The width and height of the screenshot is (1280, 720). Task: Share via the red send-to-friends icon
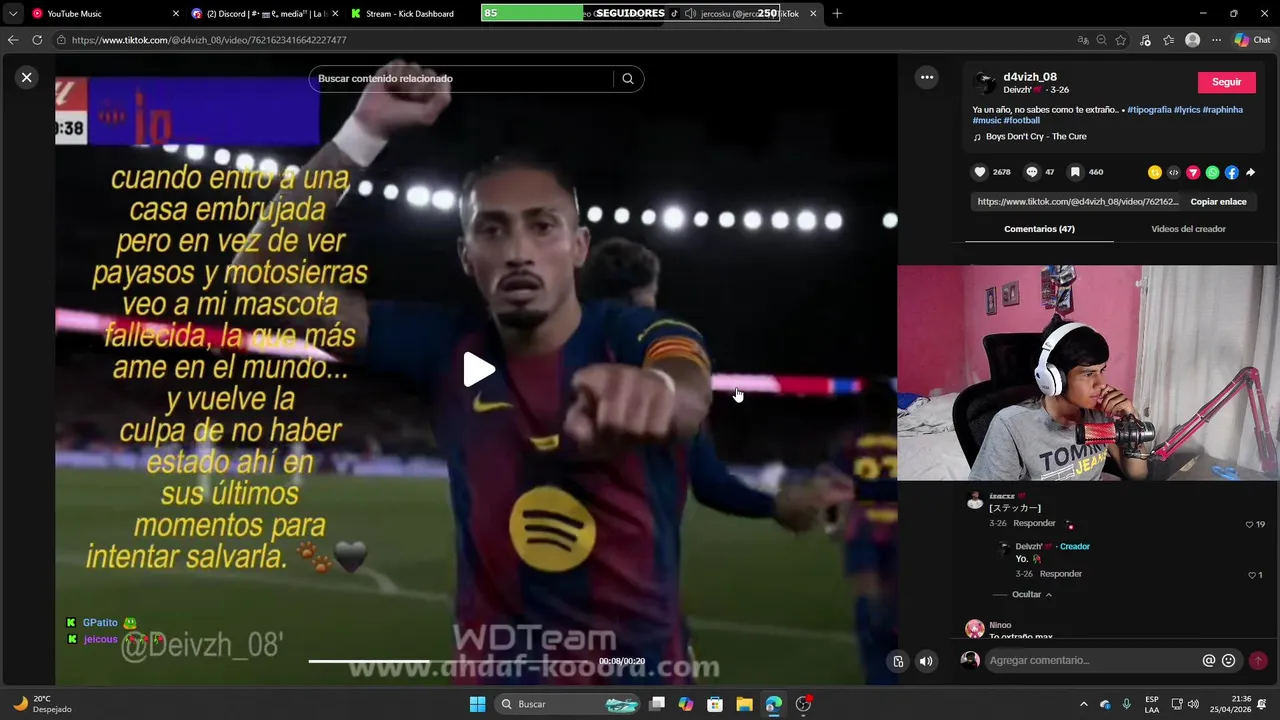pos(1193,172)
